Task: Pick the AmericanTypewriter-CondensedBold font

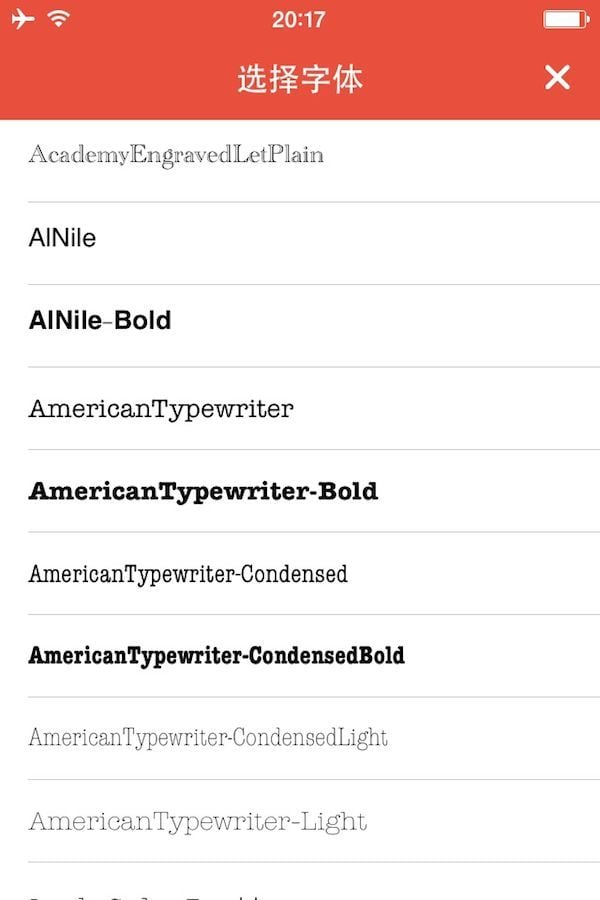Action: tap(216, 656)
